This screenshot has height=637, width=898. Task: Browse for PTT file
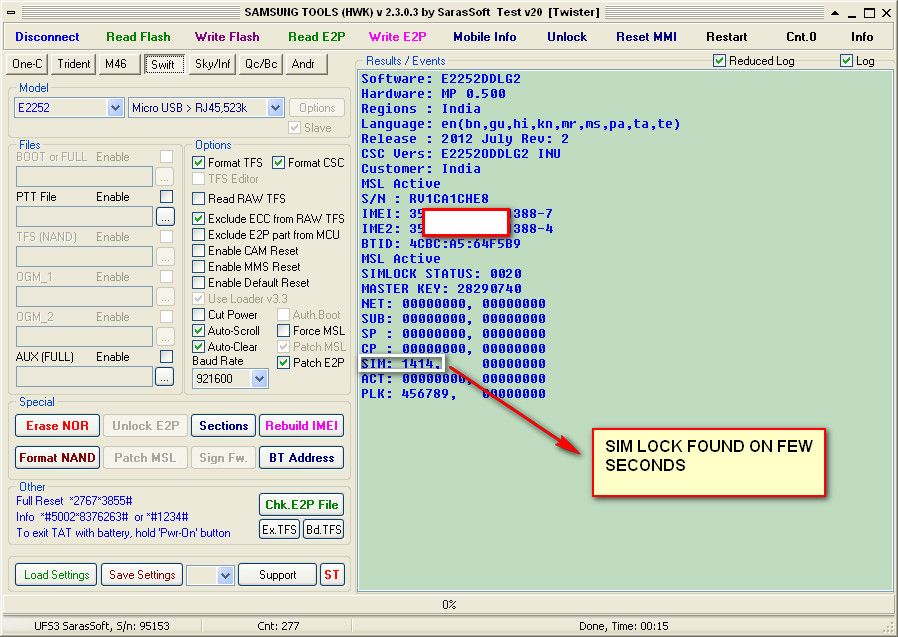(165, 217)
